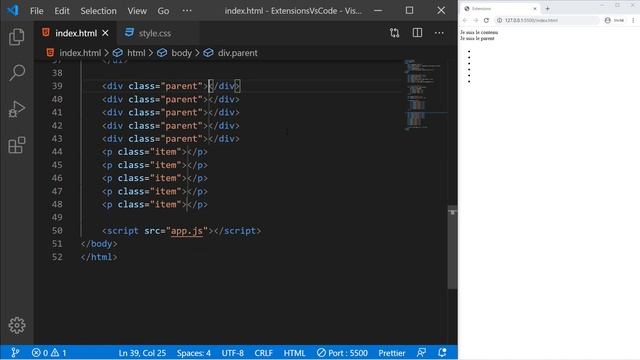This screenshot has height=360, width=640.
Task: Open the Search view in activity bar
Action: click(x=17, y=73)
